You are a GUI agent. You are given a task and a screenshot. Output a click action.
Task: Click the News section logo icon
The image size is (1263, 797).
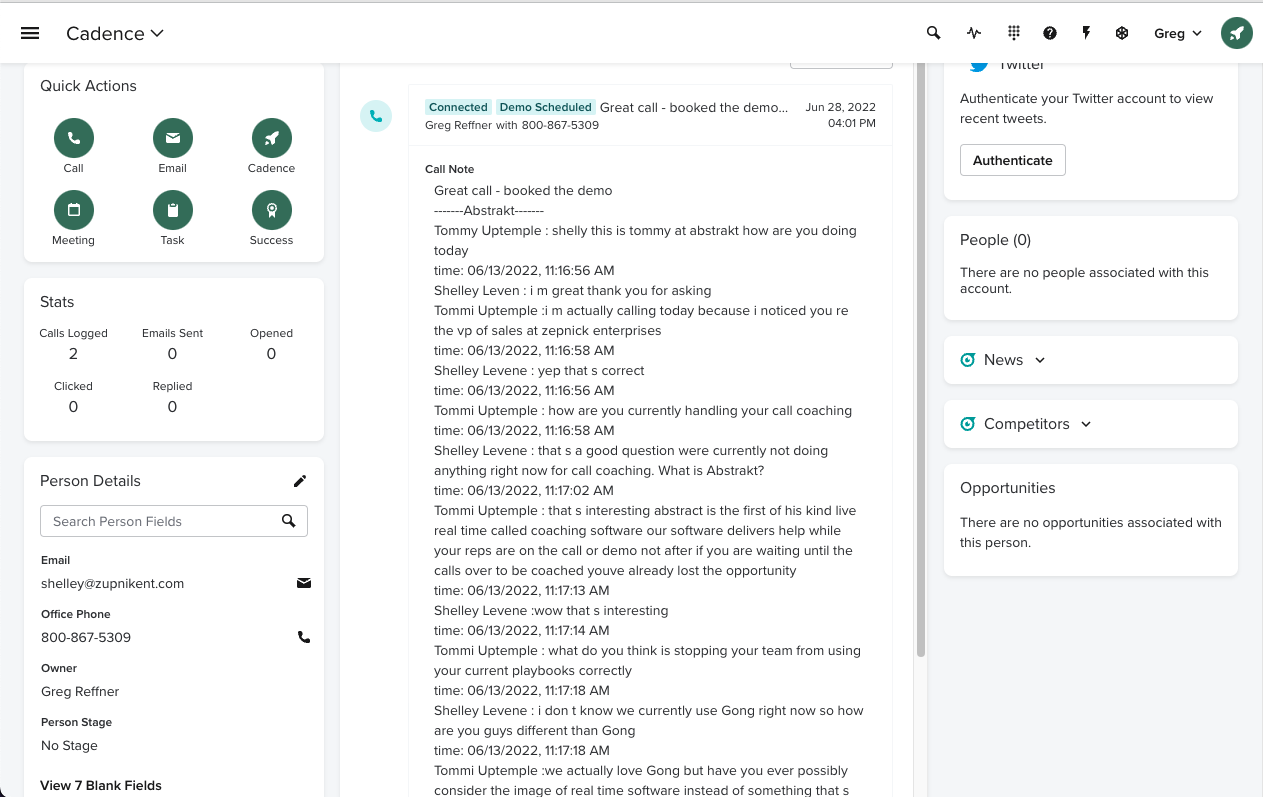pos(967,360)
